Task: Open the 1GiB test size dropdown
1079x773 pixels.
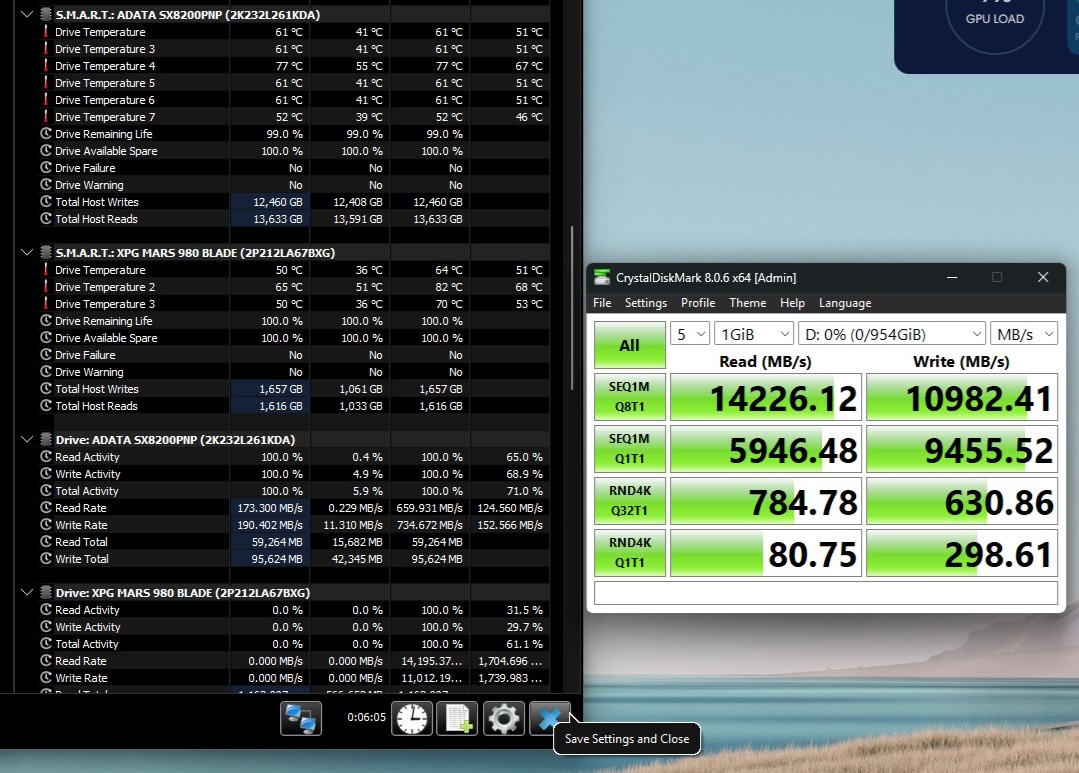Action: (x=754, y=333)
